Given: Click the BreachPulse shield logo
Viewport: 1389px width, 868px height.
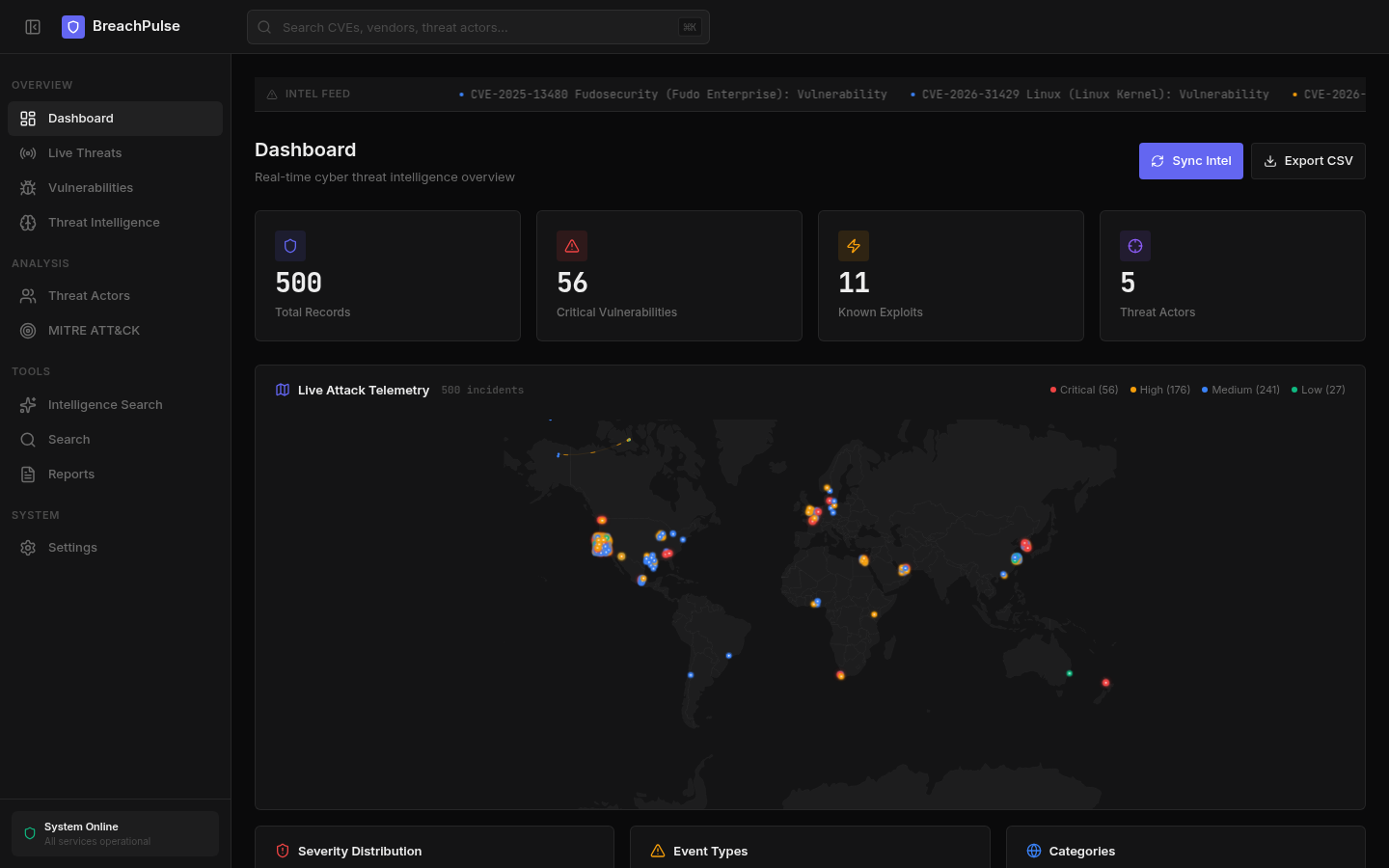Looking at the screenshot, I should point(73,27).
